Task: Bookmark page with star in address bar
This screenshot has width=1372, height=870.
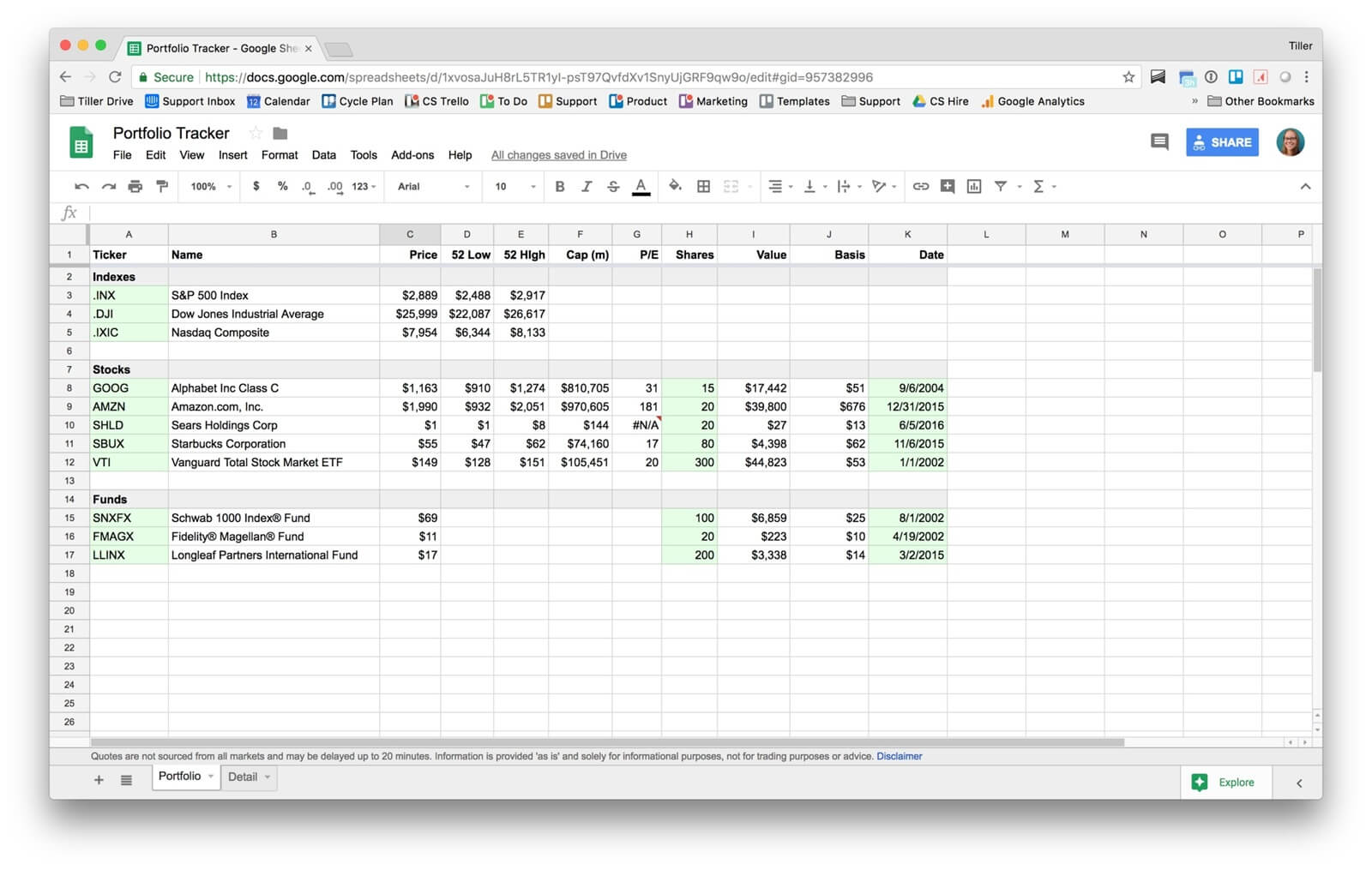Action: click(x=1128, y=77)
